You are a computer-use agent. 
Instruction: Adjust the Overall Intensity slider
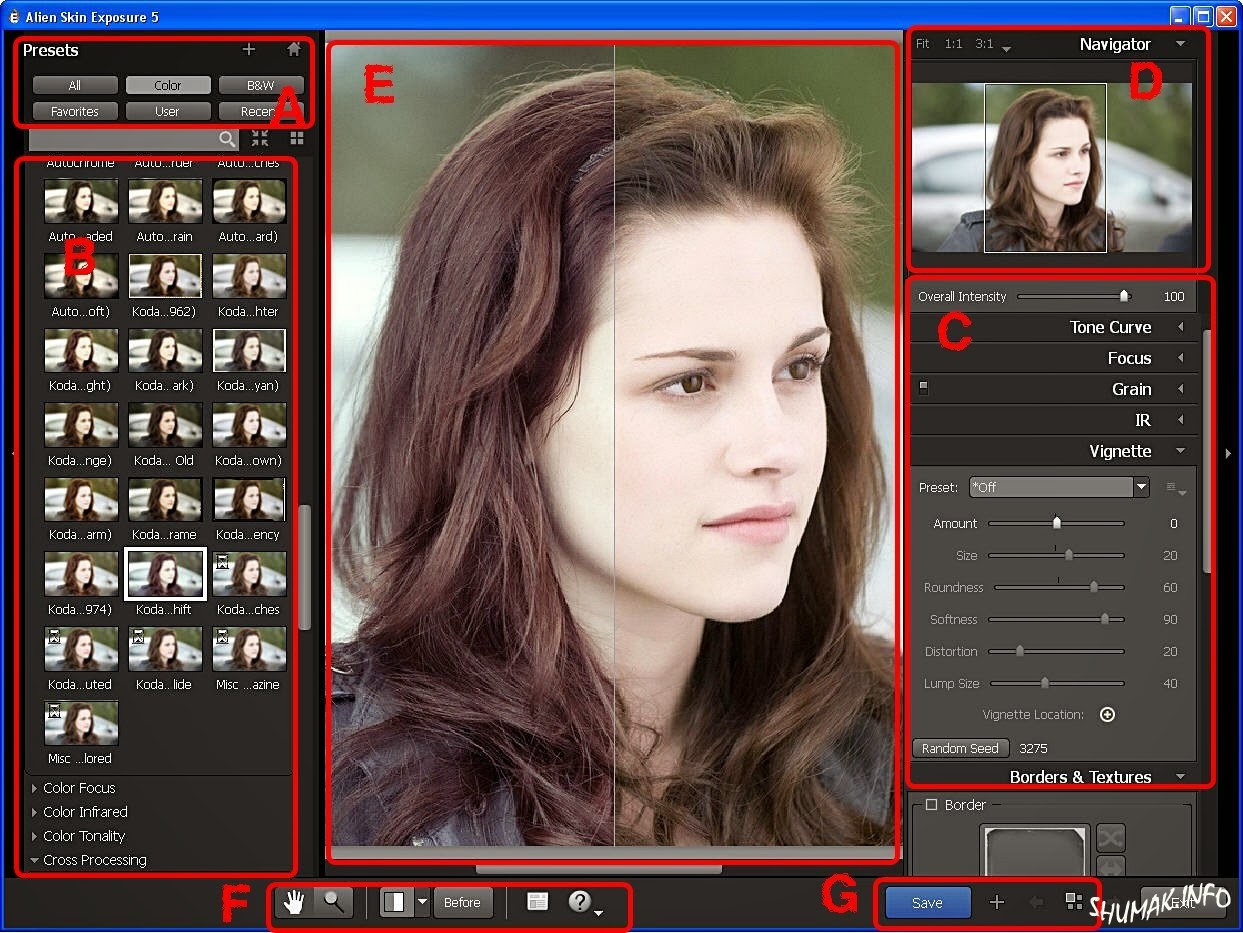click(x=1124, y=296)
